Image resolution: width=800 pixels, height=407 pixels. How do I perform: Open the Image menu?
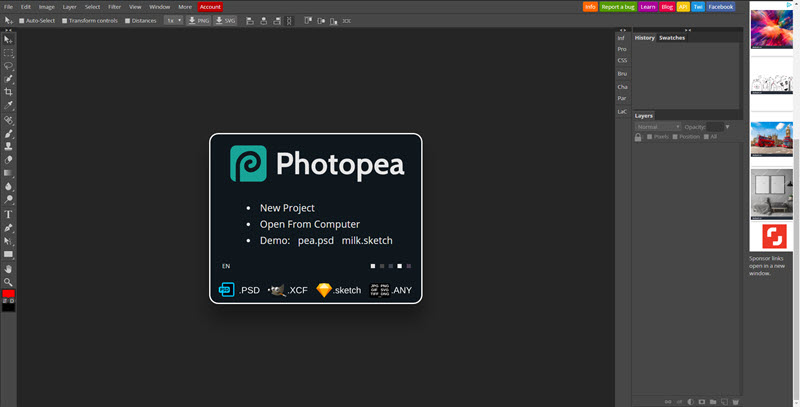pos(46,7)
